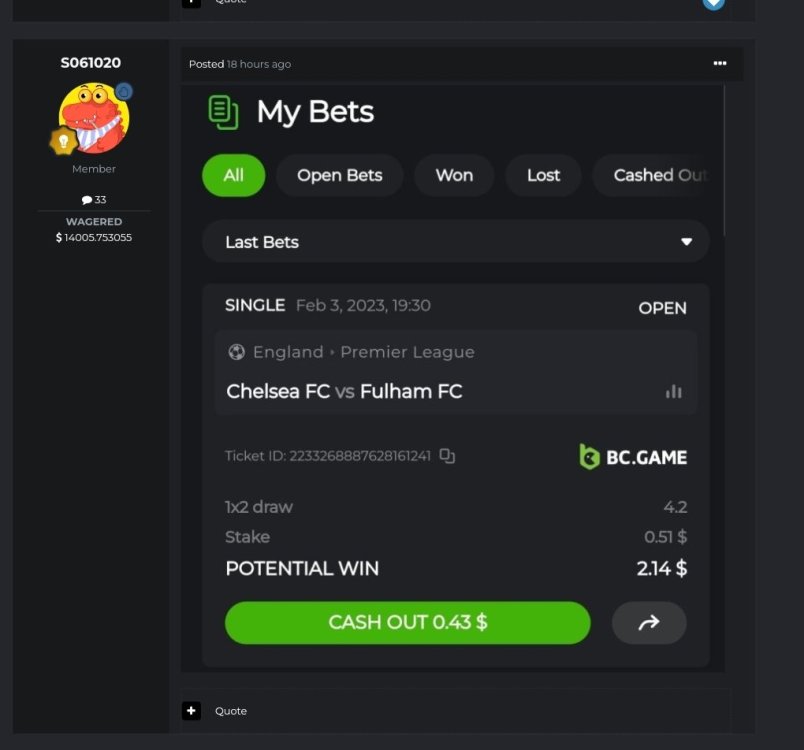The width and height of the screenshot is (804, 750).
Task: Click the plus icon beside Quote
Action: click(x=192, y=710)
